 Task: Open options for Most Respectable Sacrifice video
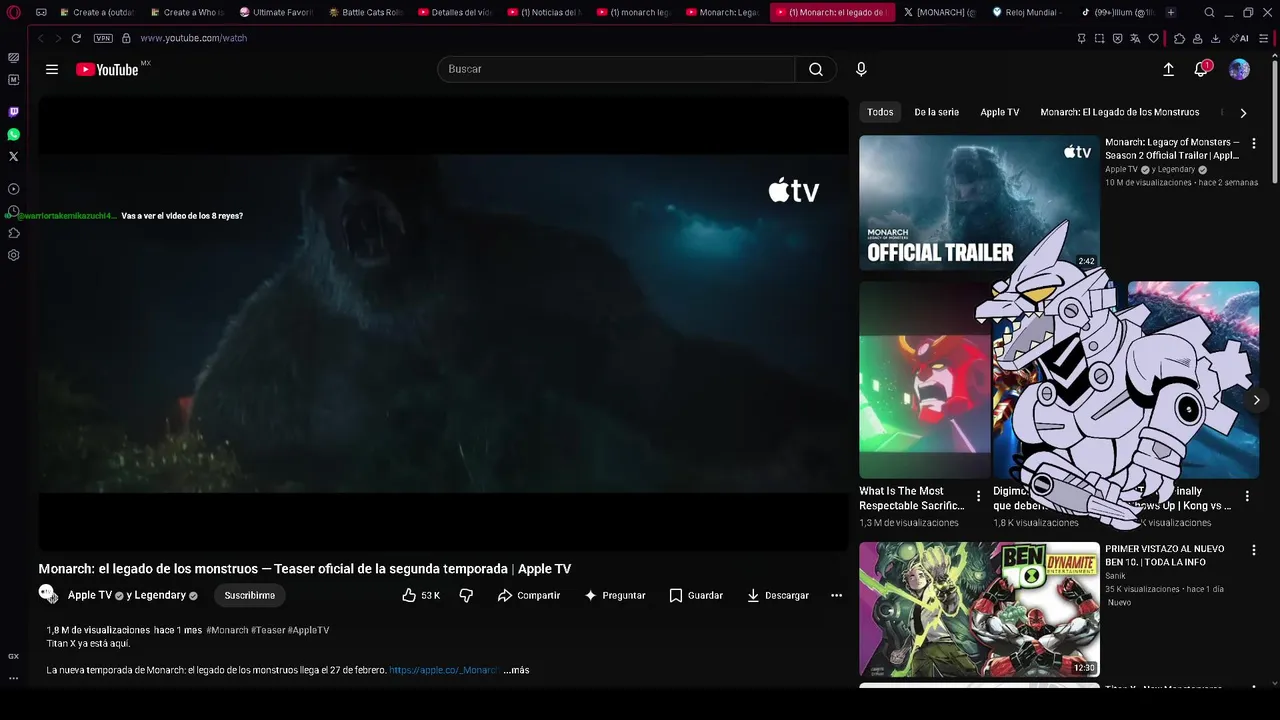click(978, 496)
